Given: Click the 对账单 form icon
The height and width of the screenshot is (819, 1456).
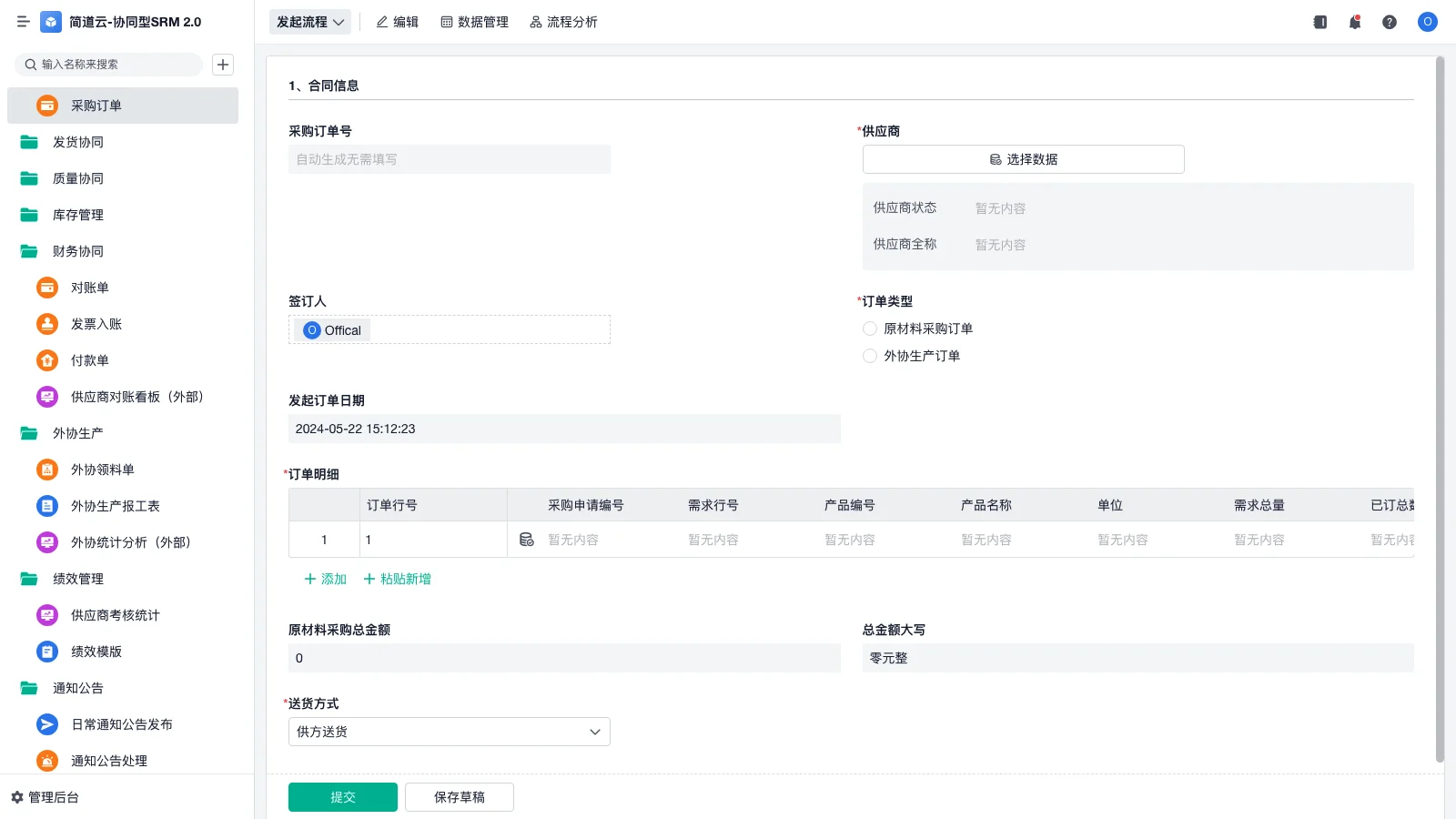Looking at the screenshot, I should [47, 288].
